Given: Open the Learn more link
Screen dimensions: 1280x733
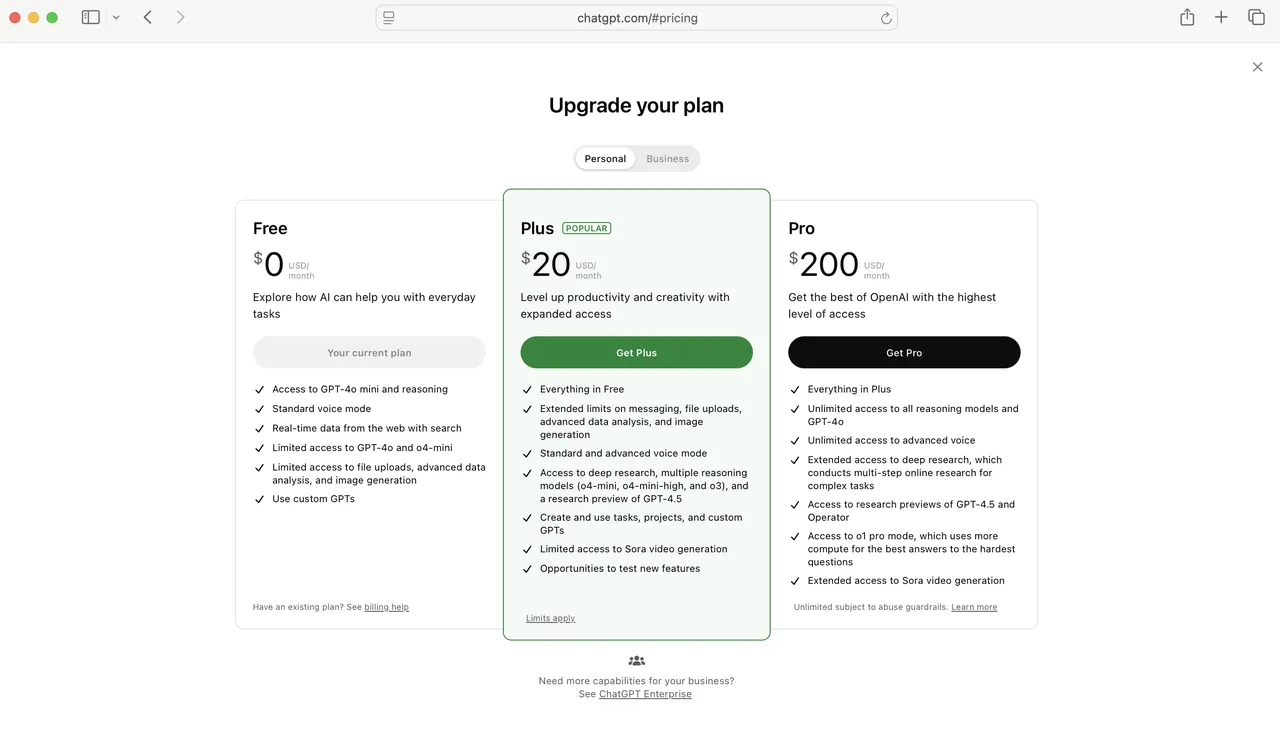Looking at the screenshot, I should pyautogui.click(x=974, y=607).
